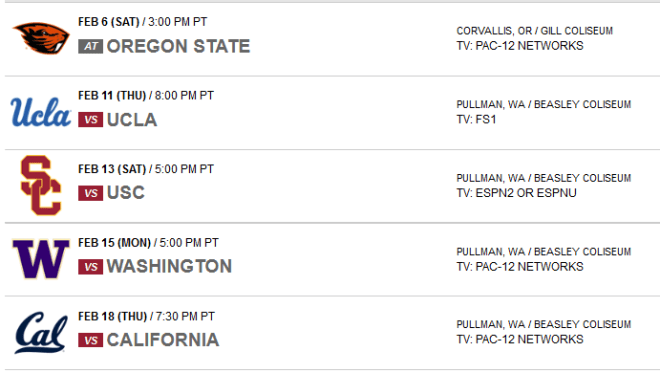
Task: Click the Corvallis, OR / Gill Coliseum venue
Action: coord(535,31)
